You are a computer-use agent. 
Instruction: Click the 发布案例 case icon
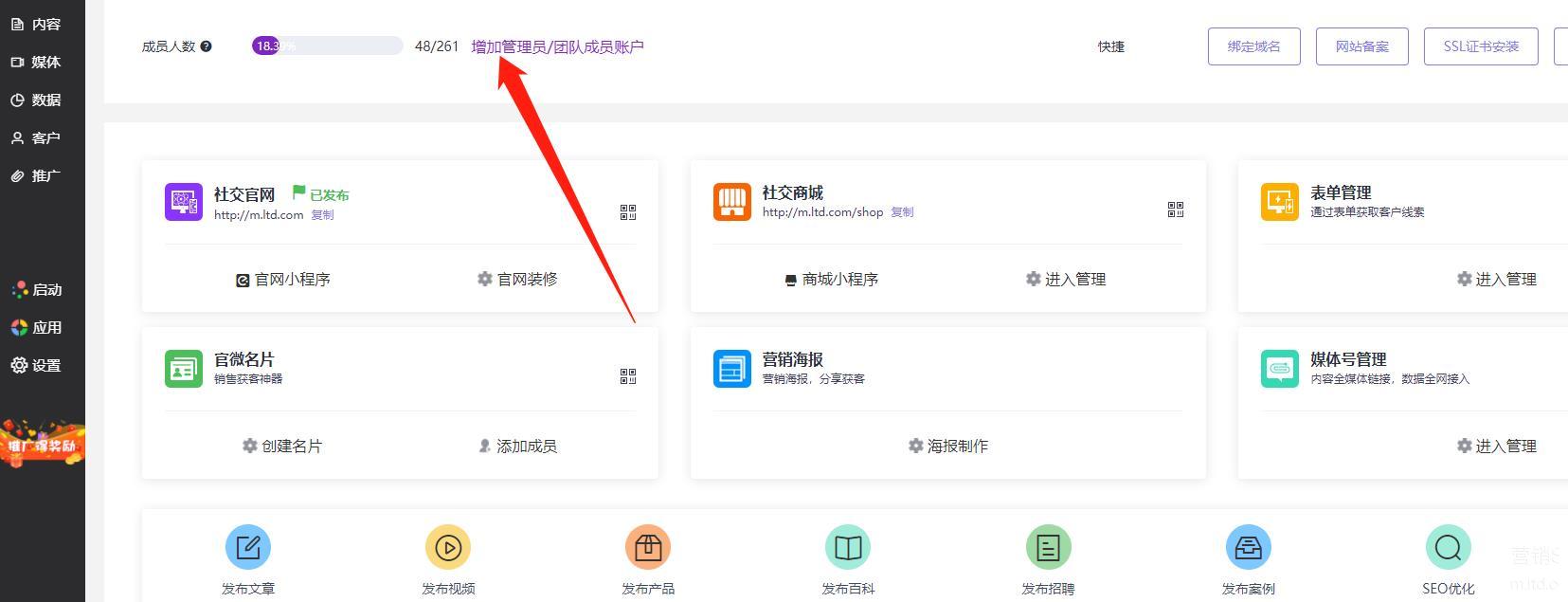(1248, 547)
